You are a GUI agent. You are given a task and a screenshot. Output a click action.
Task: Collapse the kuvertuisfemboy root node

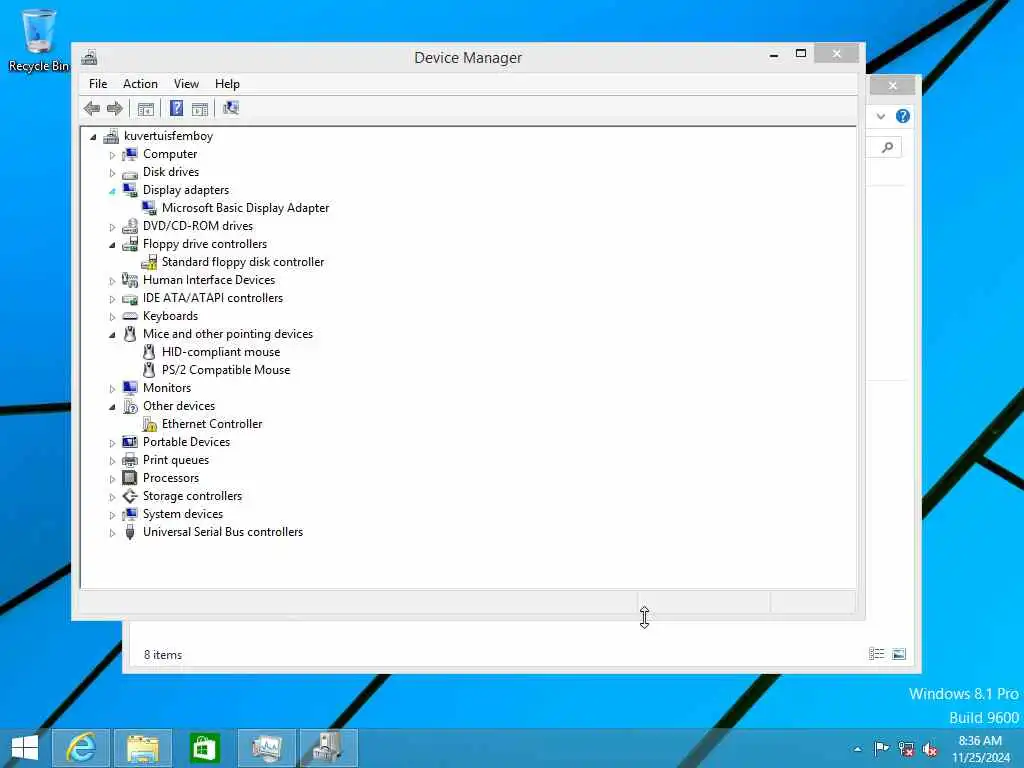[93, 137]
